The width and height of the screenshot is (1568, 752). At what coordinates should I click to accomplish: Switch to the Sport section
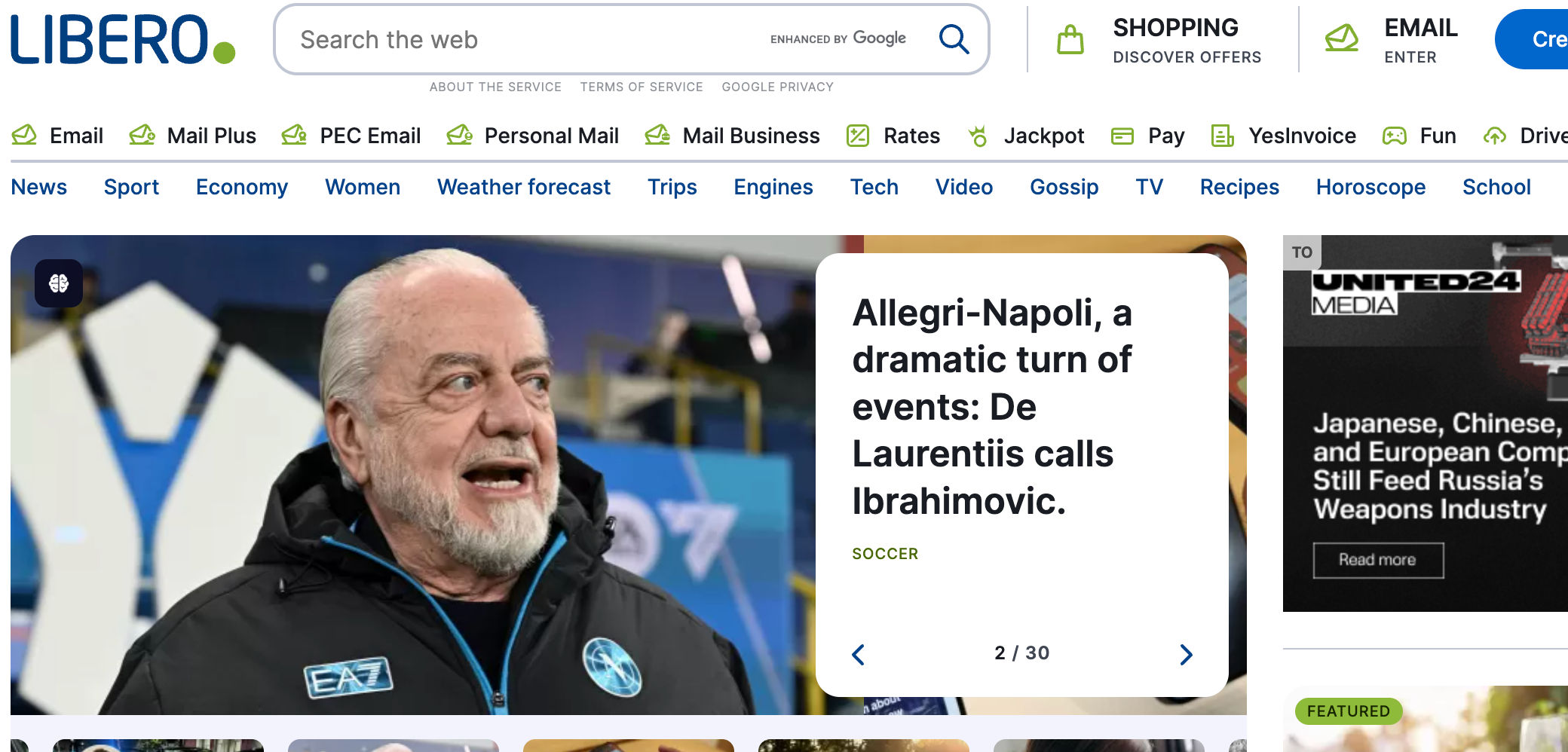point(131,187)
